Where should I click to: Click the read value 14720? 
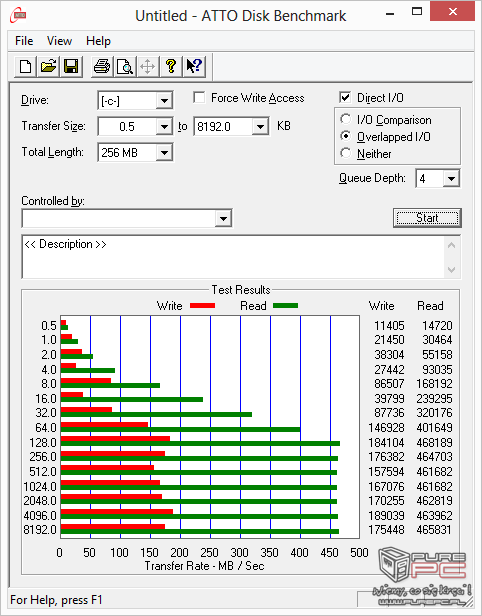point(437,326)
